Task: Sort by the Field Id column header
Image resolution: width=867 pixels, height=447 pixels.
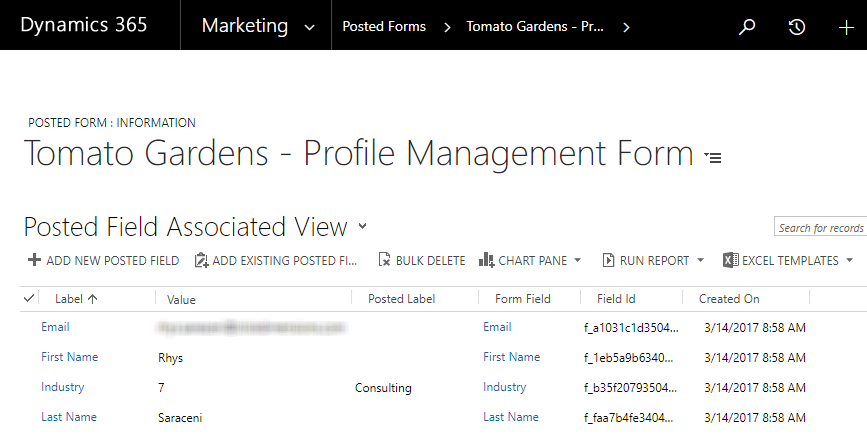Action: [x=616, y=299]
